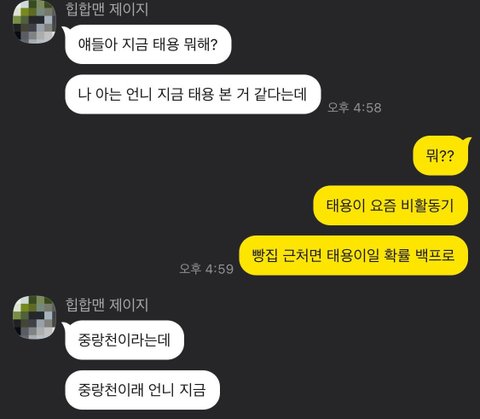Click the word 비활동기 in the yellow bubble
This screenshot has height=419, width=480.
(x=427, y=205)
